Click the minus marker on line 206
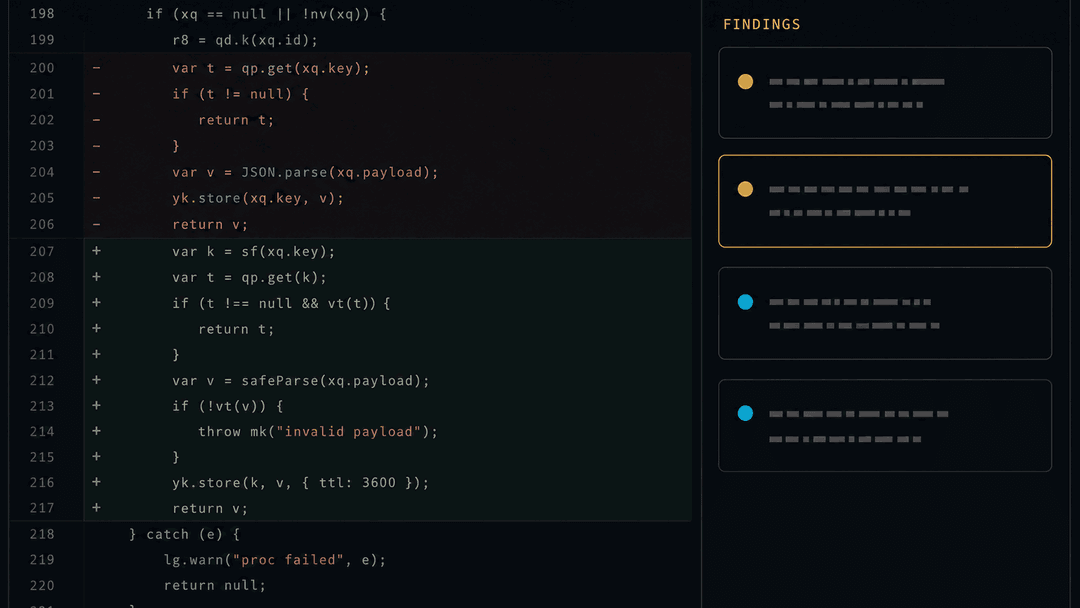Screen dimensions: 1080x608 pos(96,224)
